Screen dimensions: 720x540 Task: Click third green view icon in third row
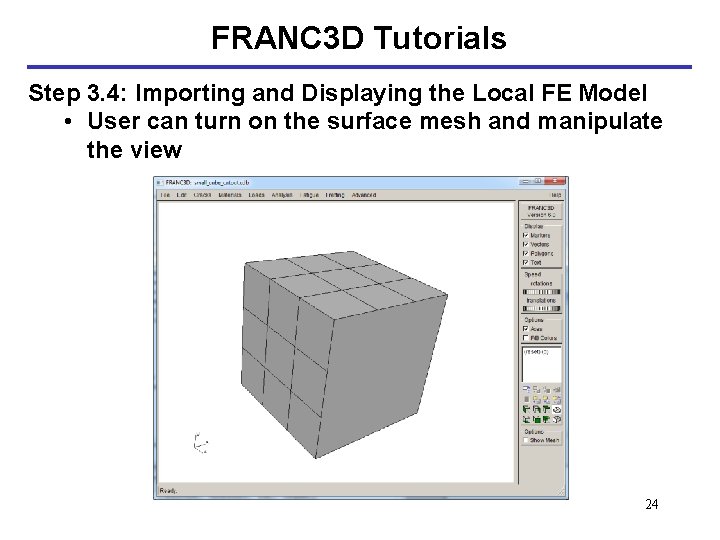[546, 409]
